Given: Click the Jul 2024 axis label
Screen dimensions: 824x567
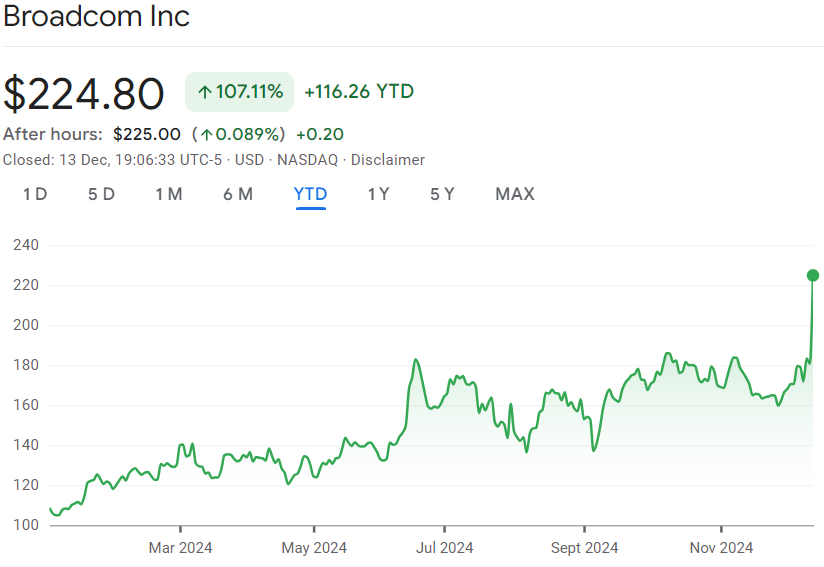Looking at the screenshot, I should tap(445, 548).
